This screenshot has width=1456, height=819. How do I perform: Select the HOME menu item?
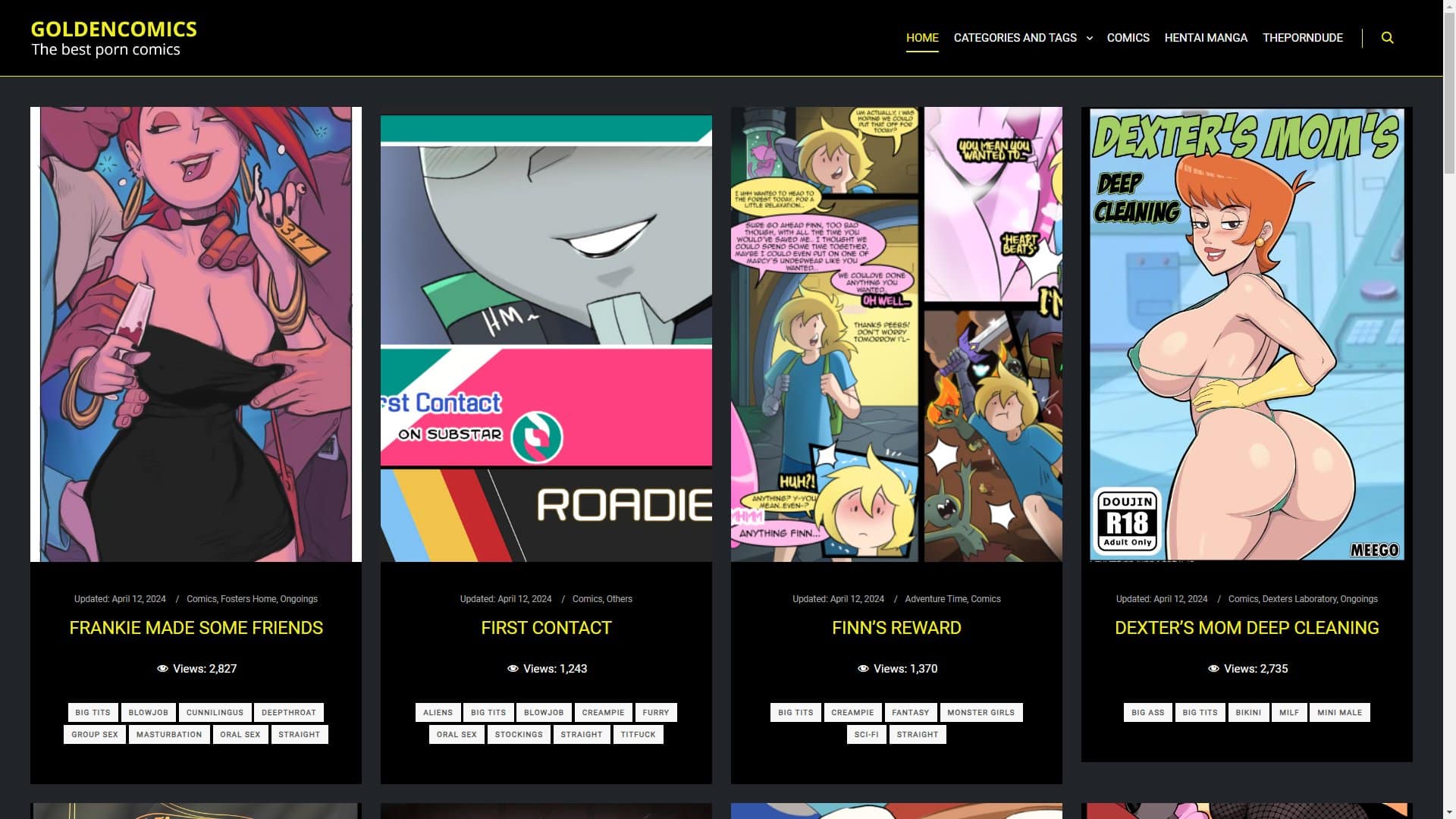(x=922, y=37)
